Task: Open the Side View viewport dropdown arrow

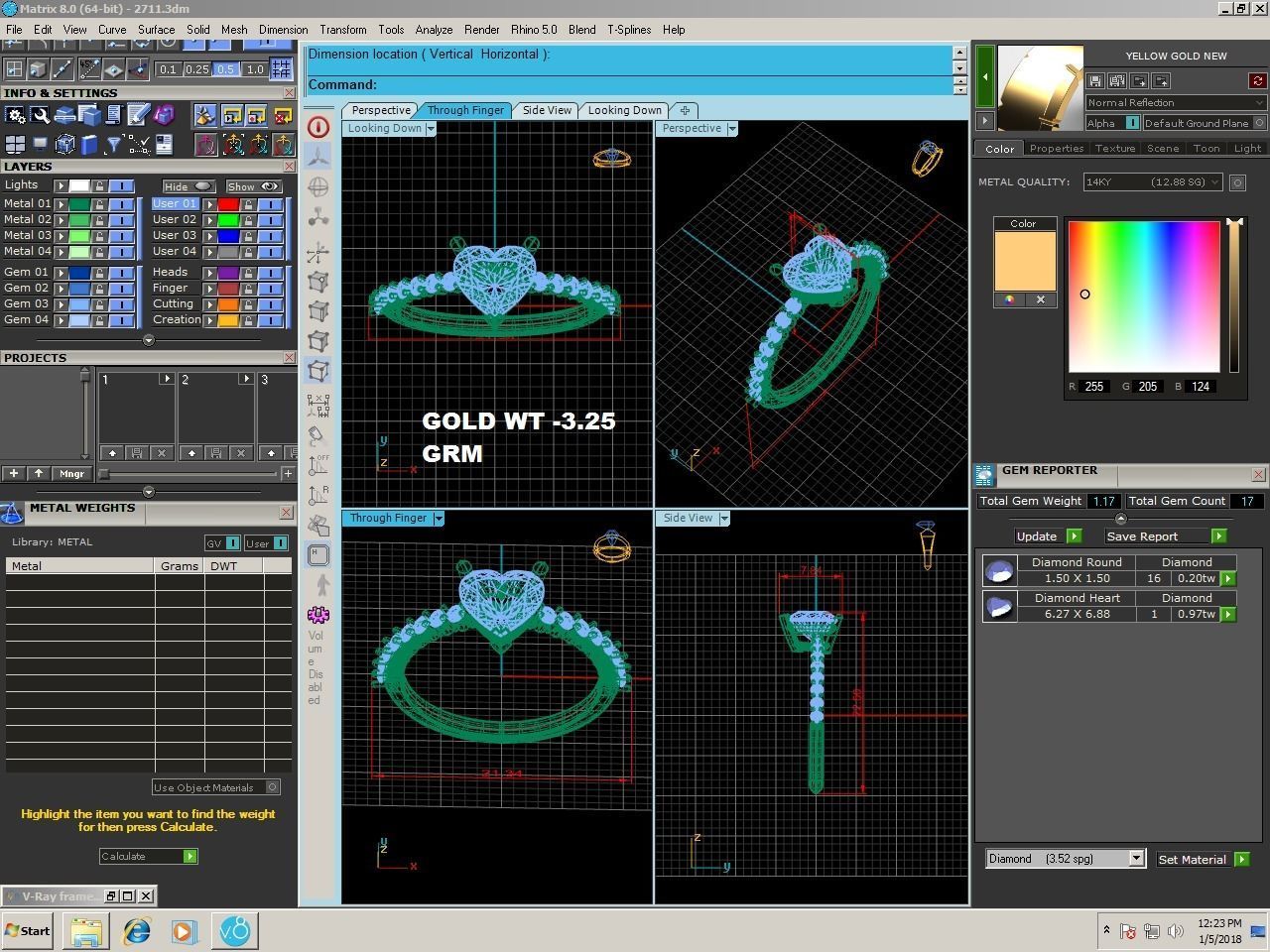Action: click(x=724, y=519)
